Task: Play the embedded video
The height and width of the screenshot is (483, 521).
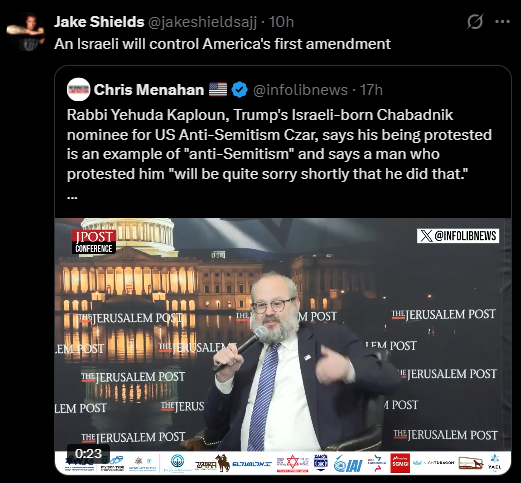Action: [283, 346]
